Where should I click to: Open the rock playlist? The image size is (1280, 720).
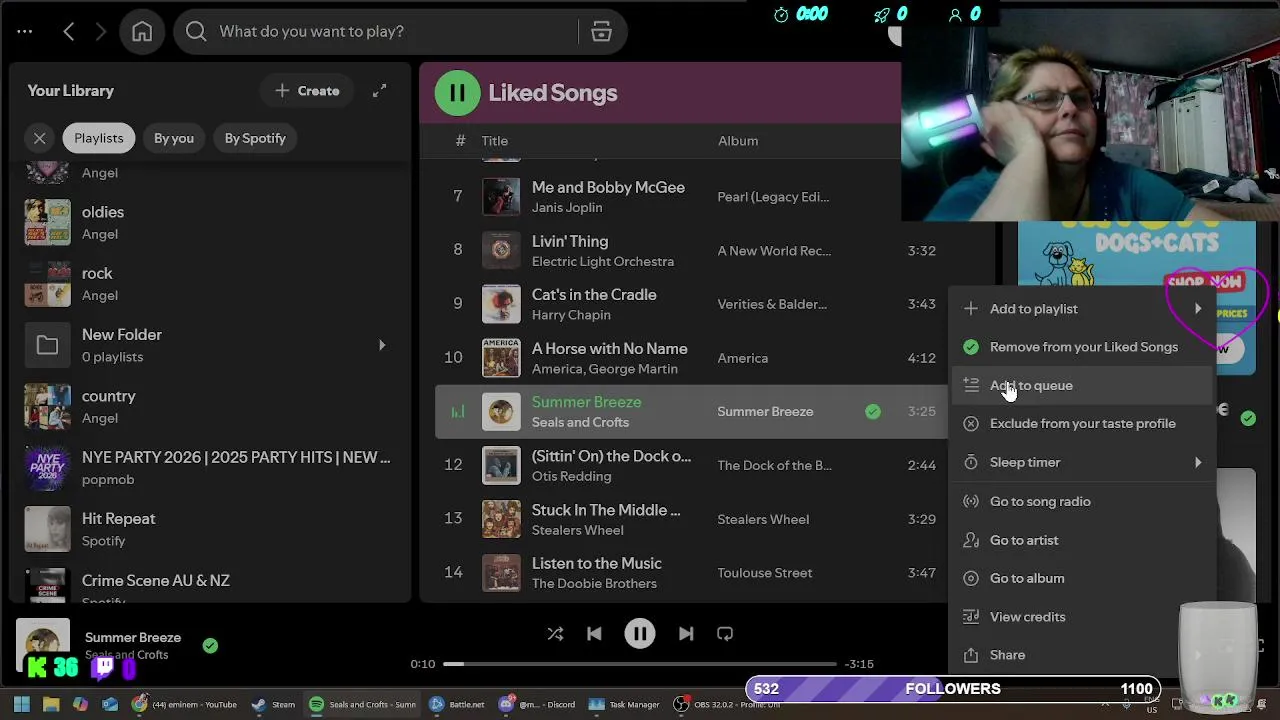210,284
